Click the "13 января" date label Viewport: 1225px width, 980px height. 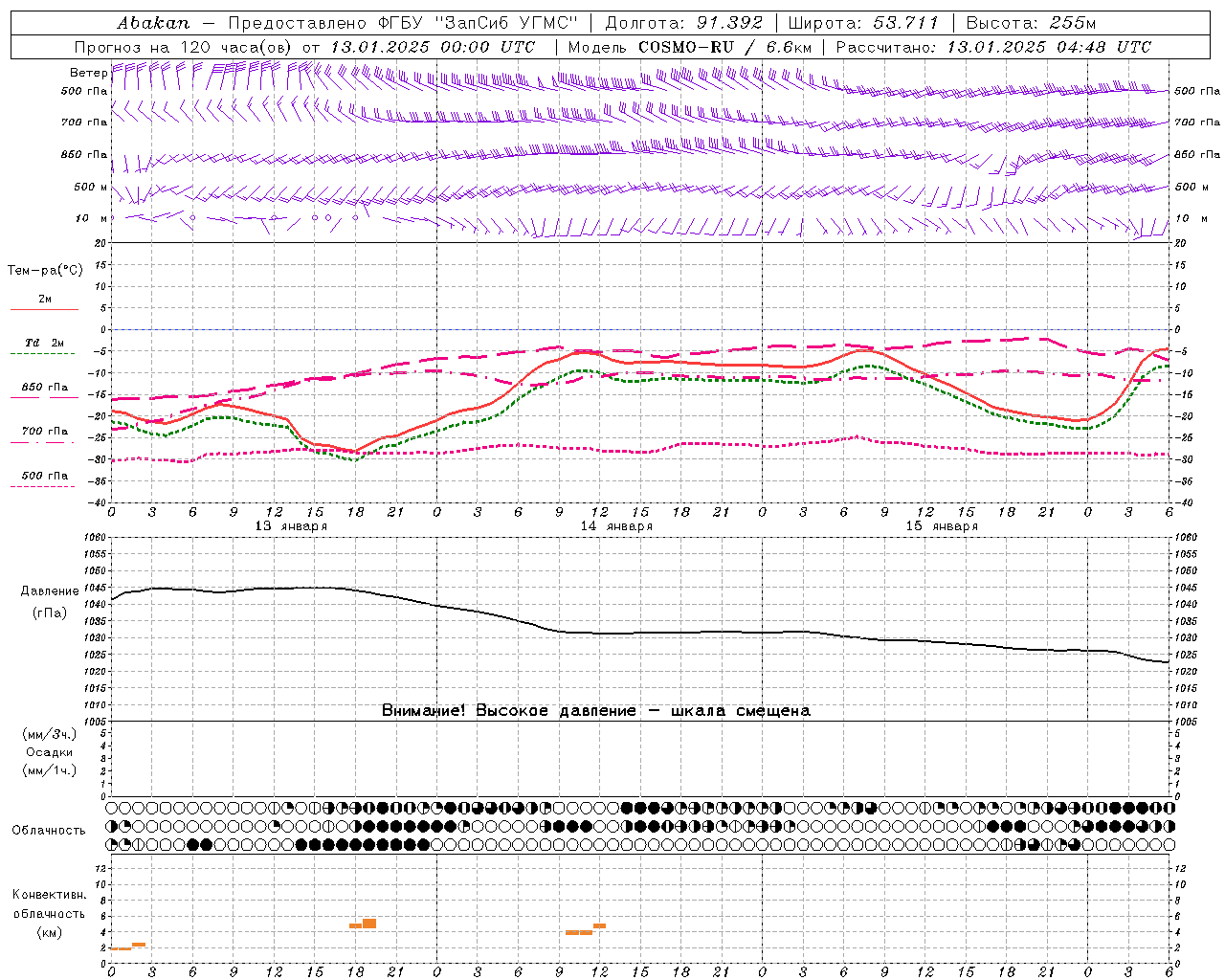coord(291,526)
